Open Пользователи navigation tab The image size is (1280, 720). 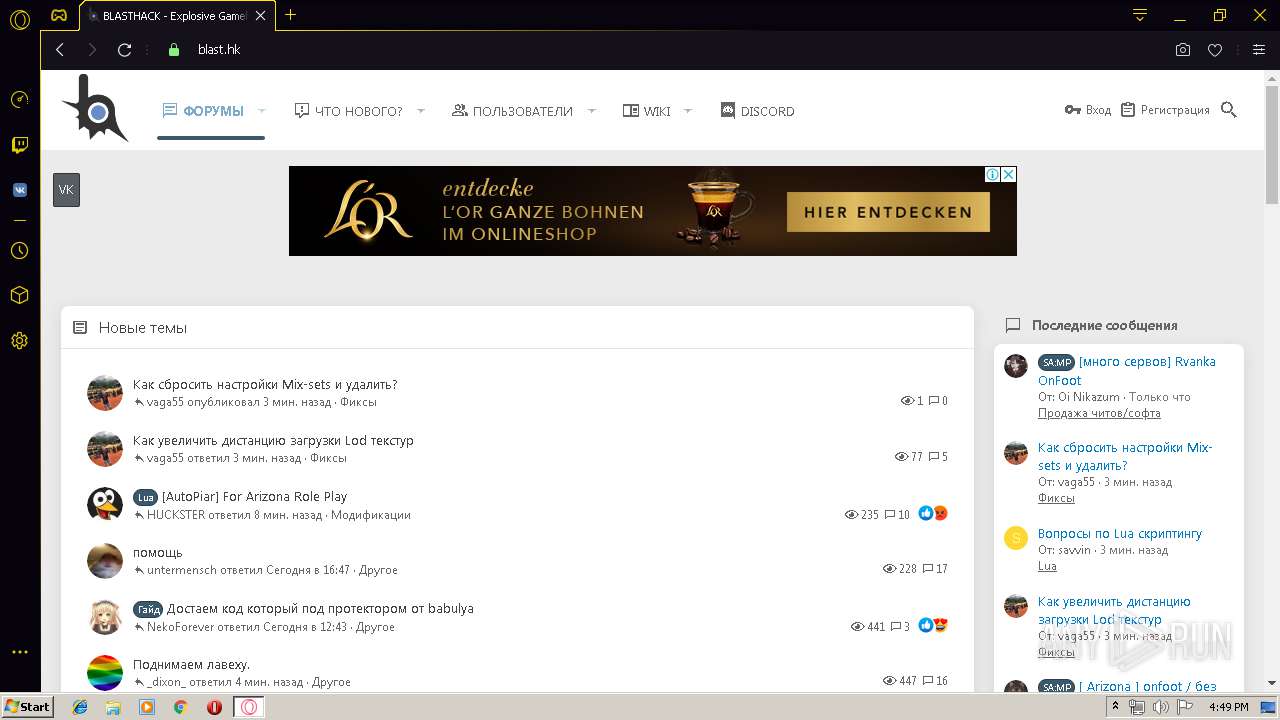(512, 111)
